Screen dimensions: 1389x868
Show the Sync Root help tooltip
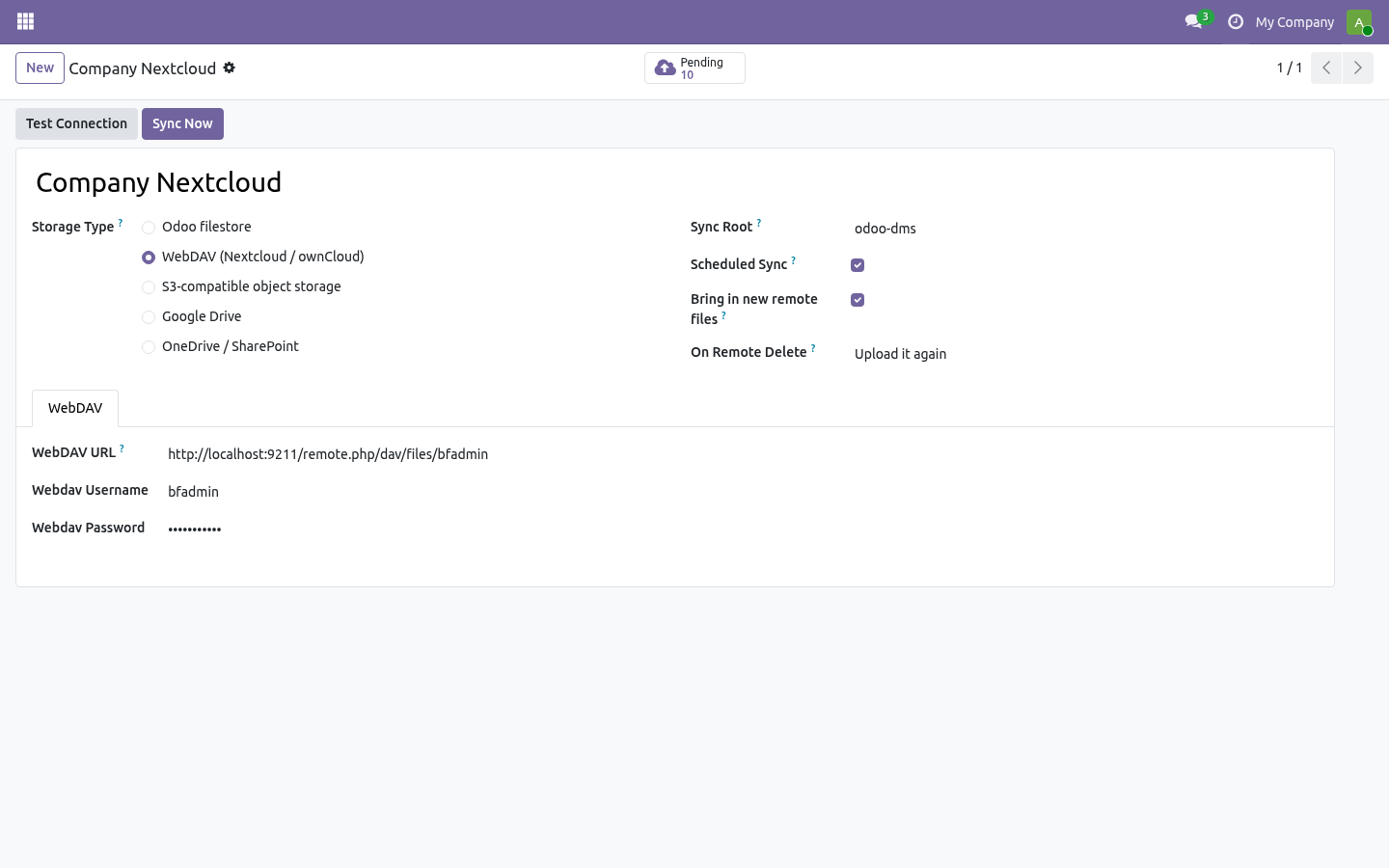coord(759,224)
